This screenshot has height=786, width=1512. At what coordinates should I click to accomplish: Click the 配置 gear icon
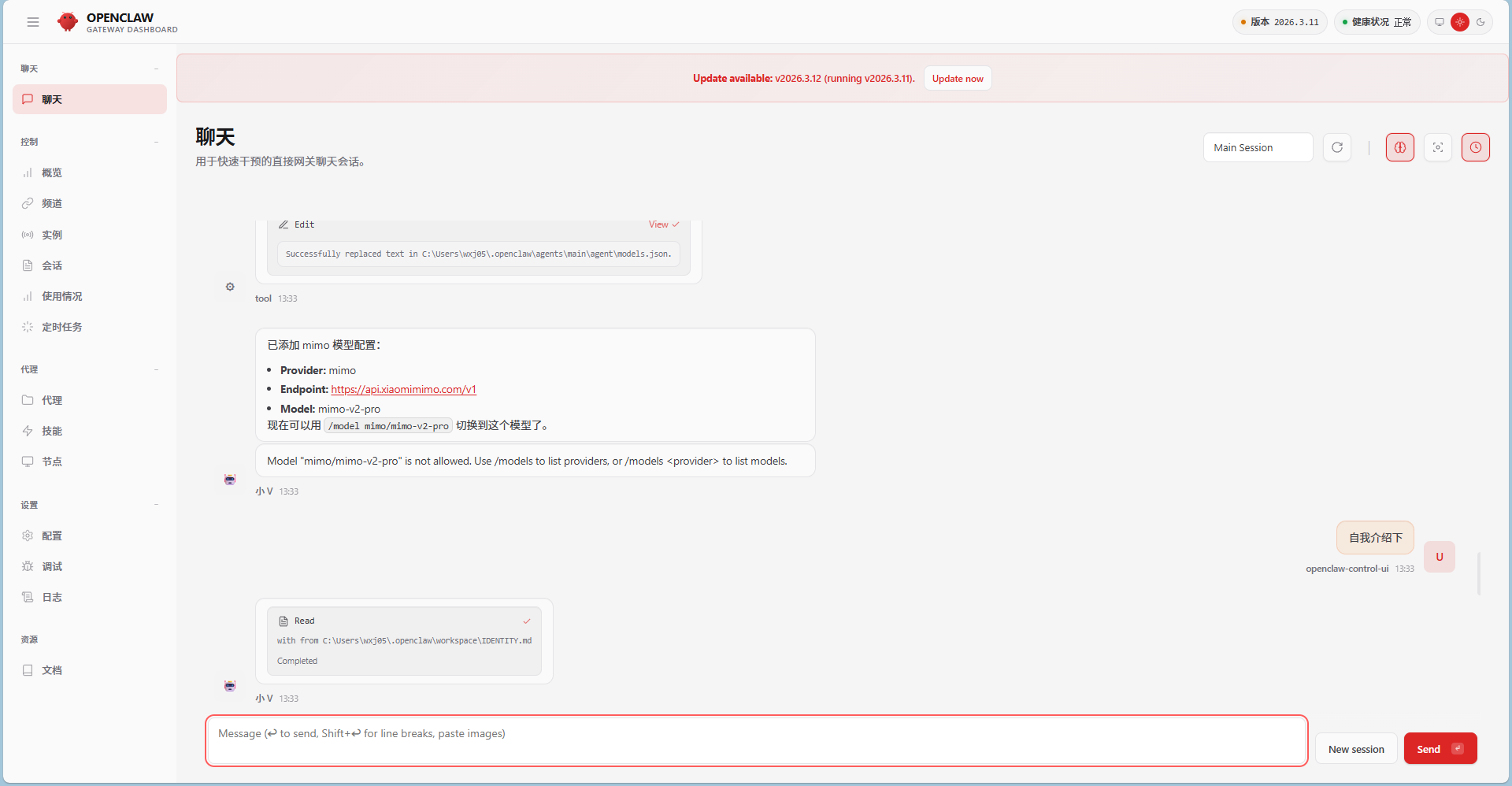tap(28, 536)
